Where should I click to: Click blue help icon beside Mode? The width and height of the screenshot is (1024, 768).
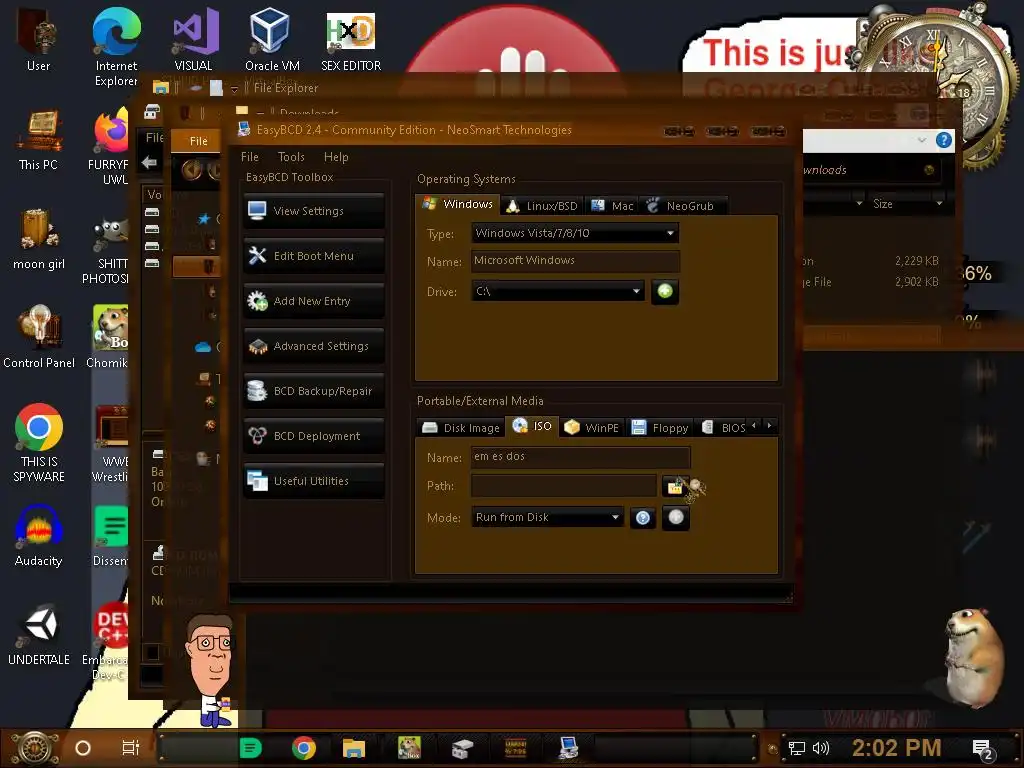pyautogui.click(x=643, y=518)
